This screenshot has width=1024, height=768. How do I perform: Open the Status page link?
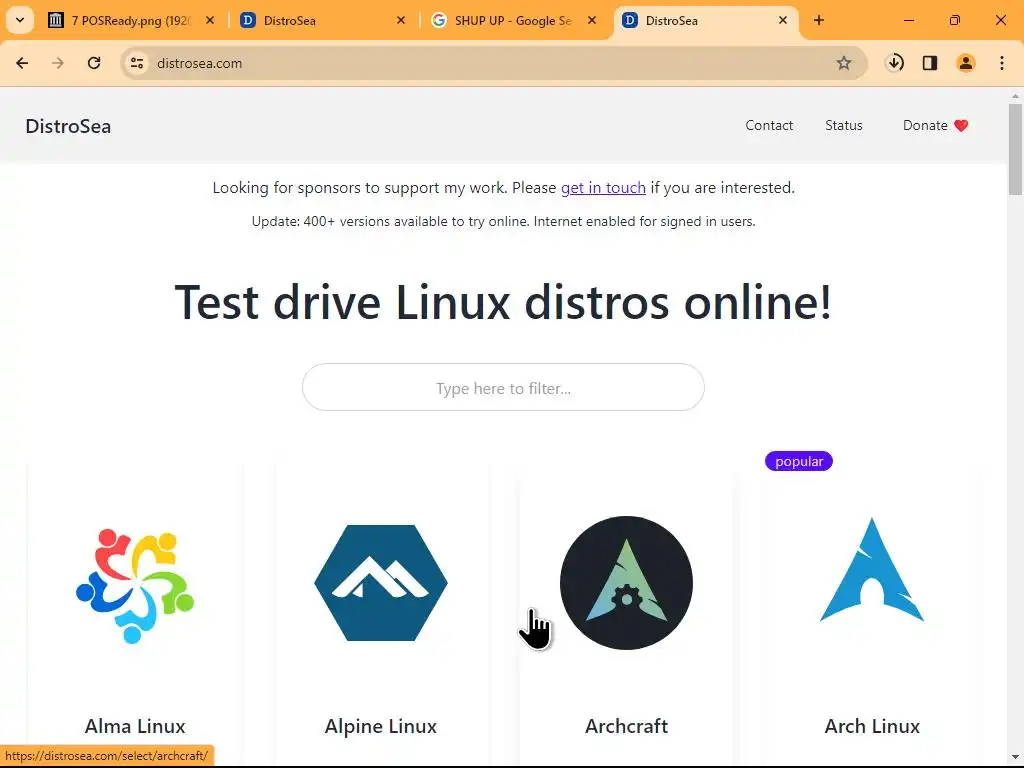(x=844, y=125)
